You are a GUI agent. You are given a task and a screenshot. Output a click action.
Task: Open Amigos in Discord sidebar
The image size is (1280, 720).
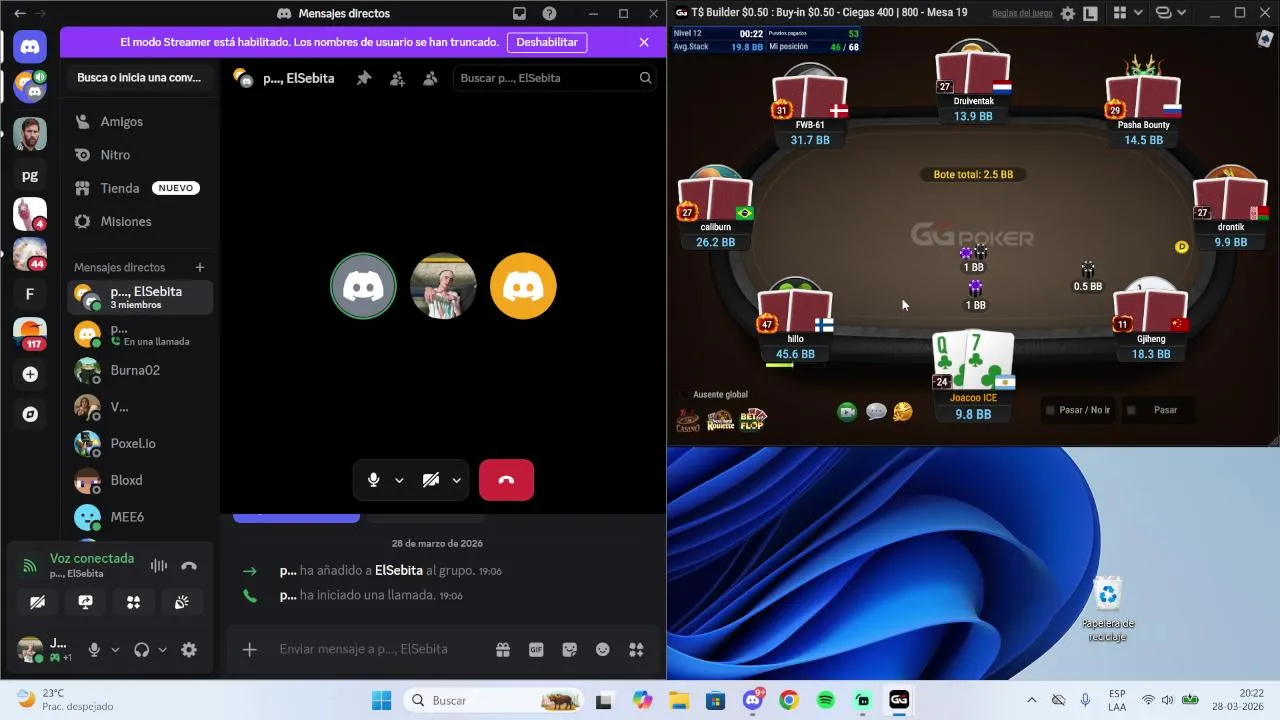pos(140,121)
